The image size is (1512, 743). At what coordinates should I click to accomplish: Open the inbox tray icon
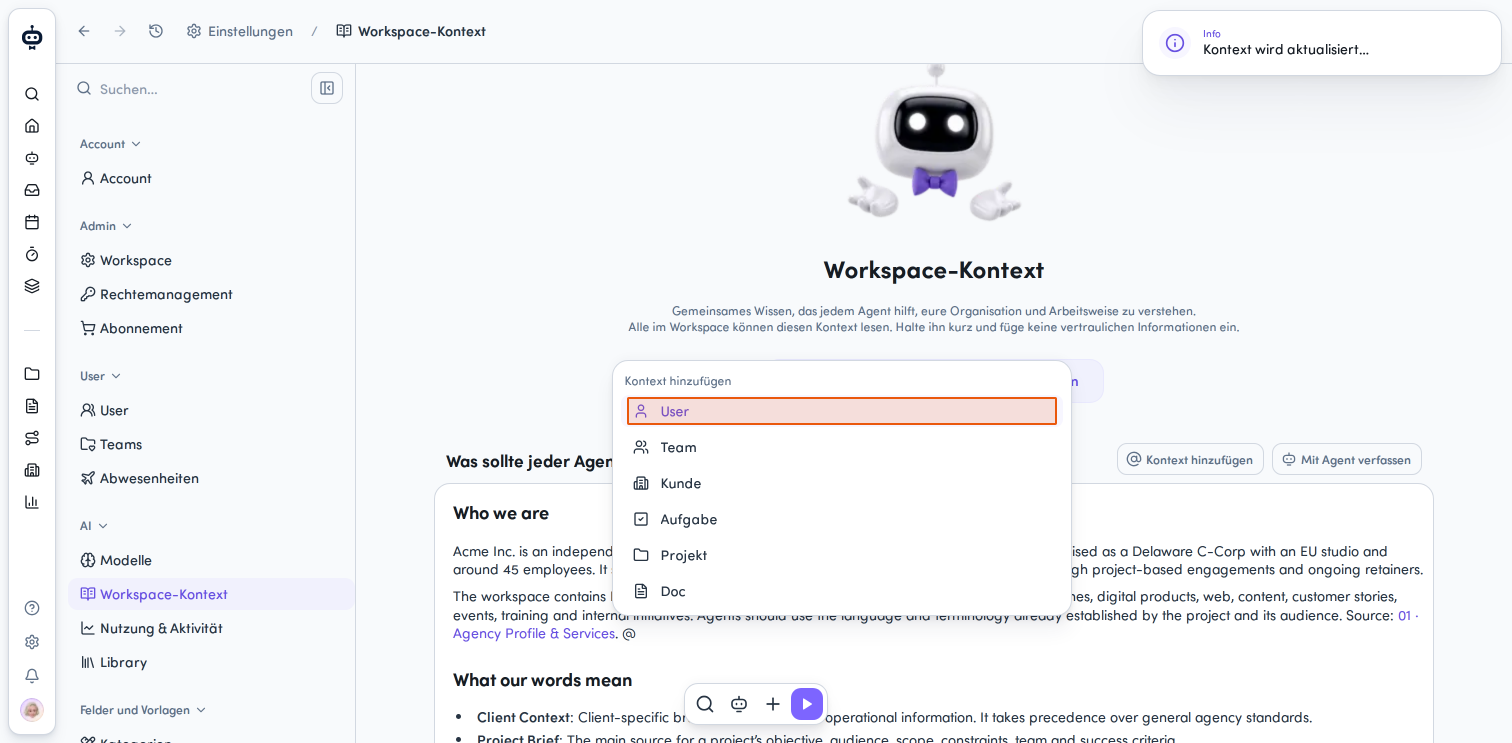tap(32, 190)
